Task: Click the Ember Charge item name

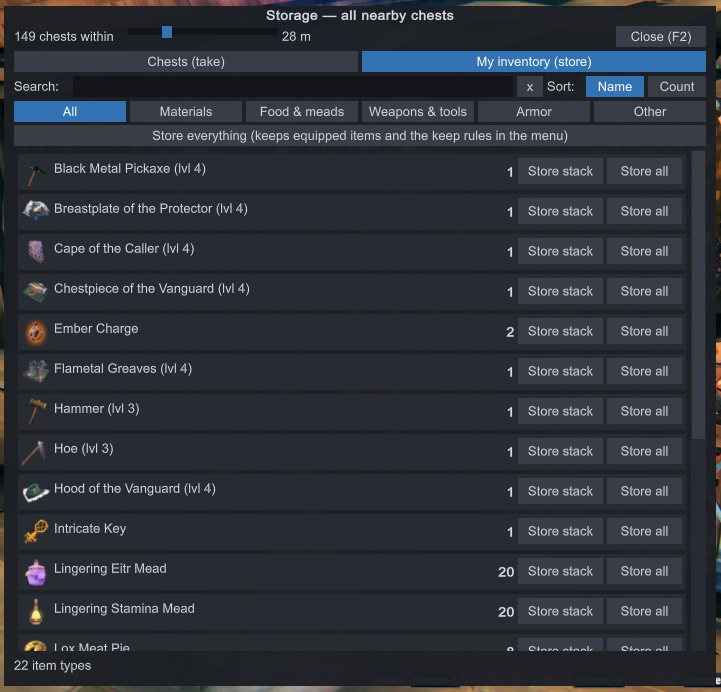Action: pos(96,329)
